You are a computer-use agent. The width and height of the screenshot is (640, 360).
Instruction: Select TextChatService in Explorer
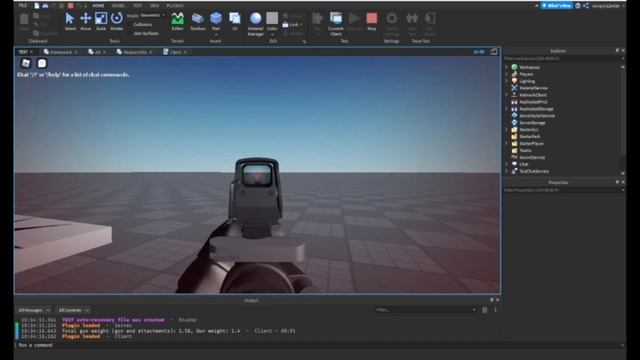pos(533,171)
